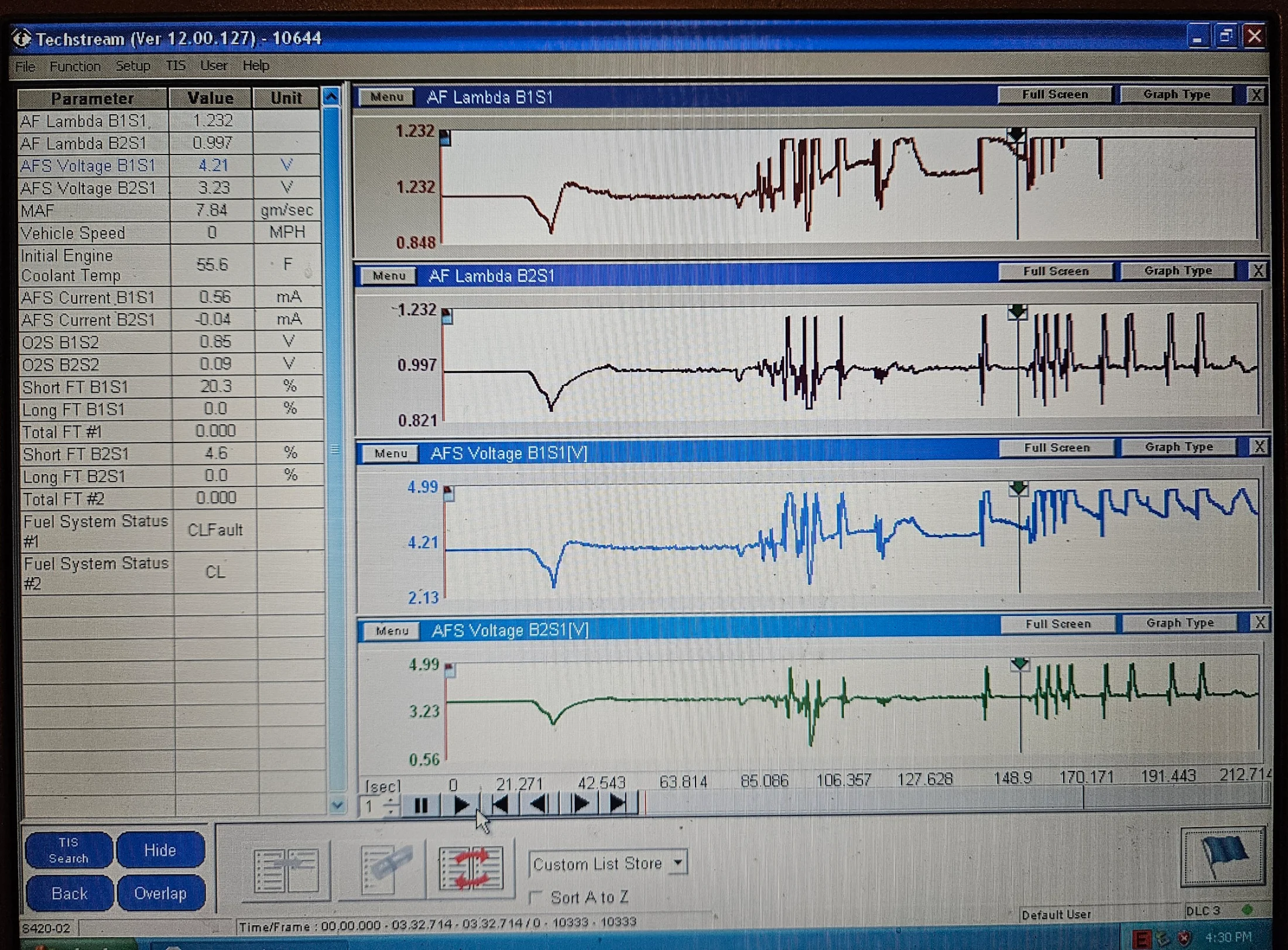
Task: Click the Overlap button
Action: click(x=161, y=893)
